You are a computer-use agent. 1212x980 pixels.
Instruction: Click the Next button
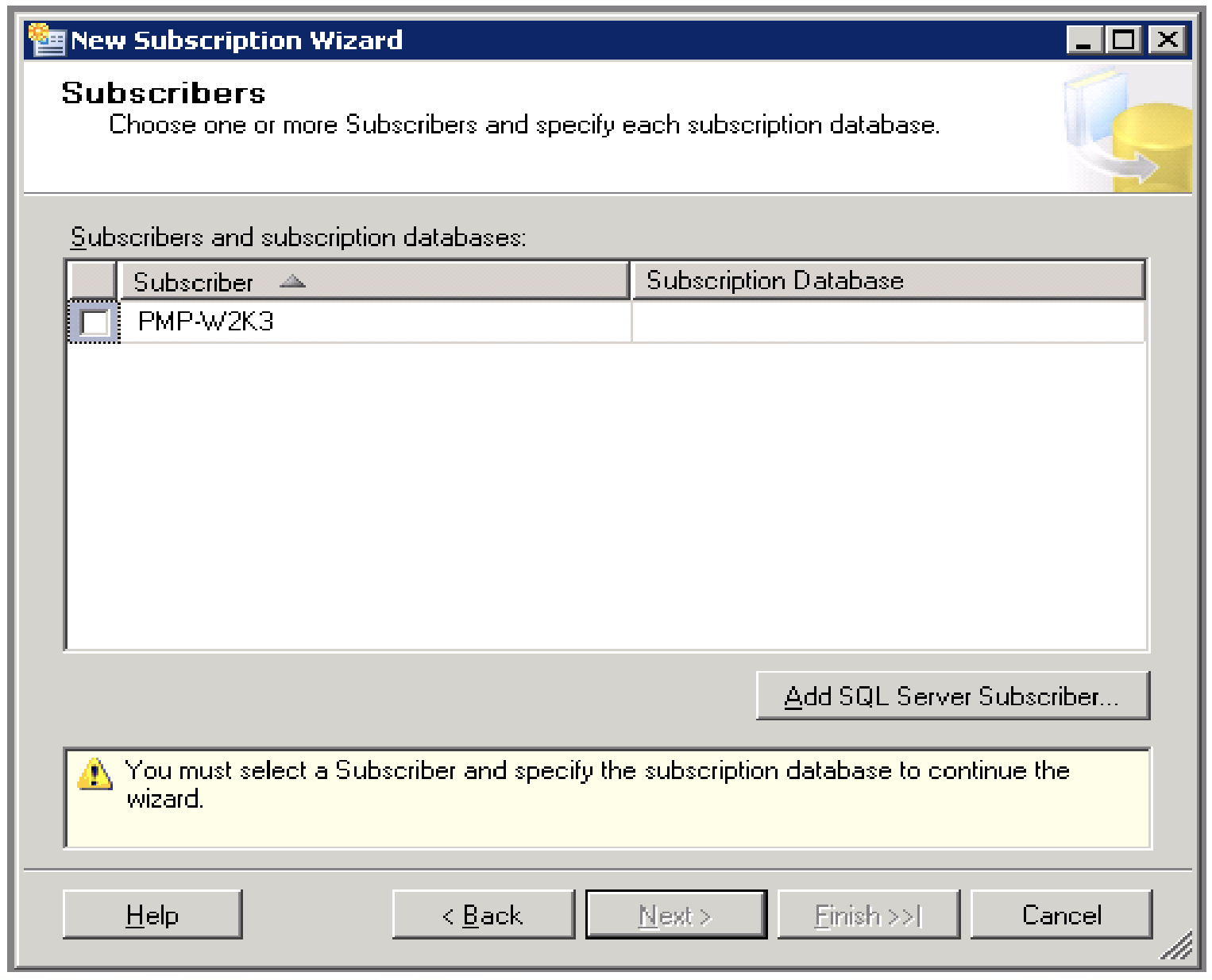coord(676,915)
